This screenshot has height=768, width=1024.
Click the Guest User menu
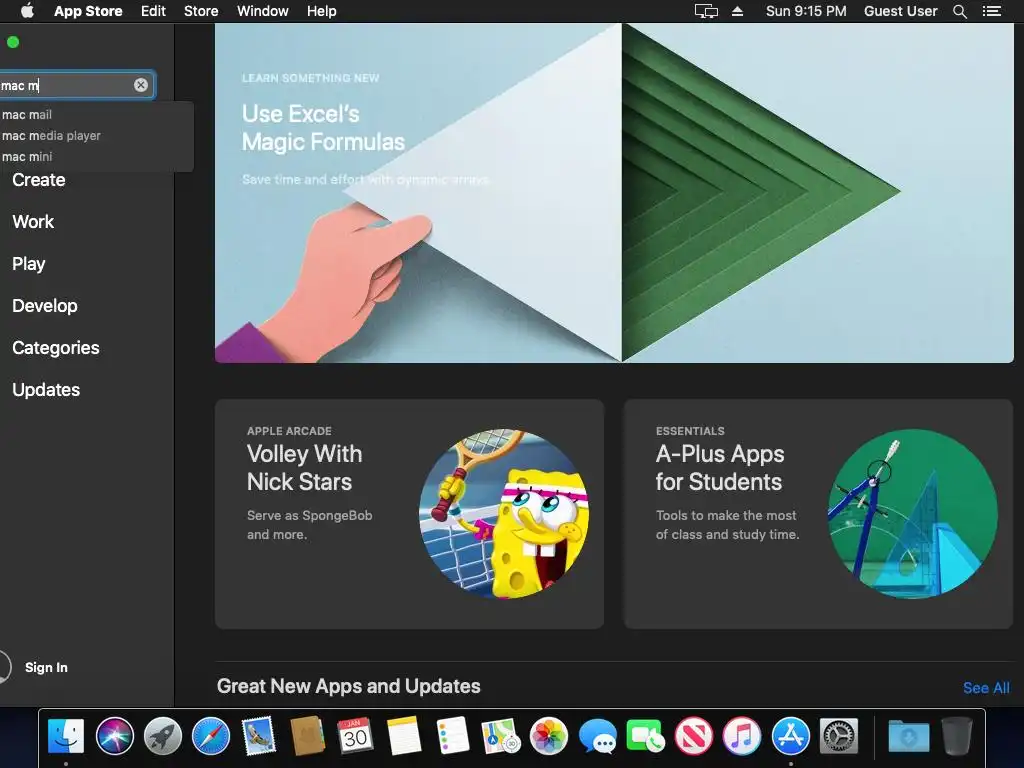tap(901, 11)
